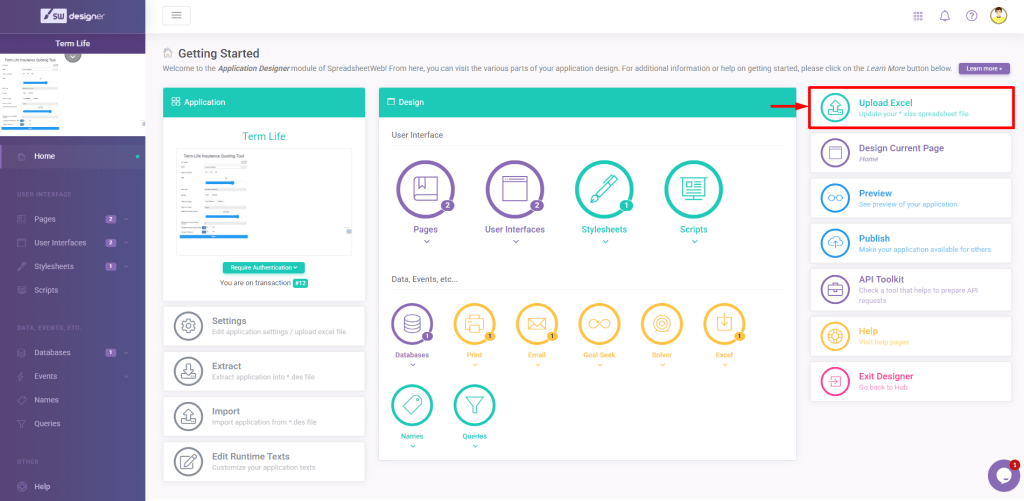
Task: Click the Learn more button
Action: pos(983,68)
